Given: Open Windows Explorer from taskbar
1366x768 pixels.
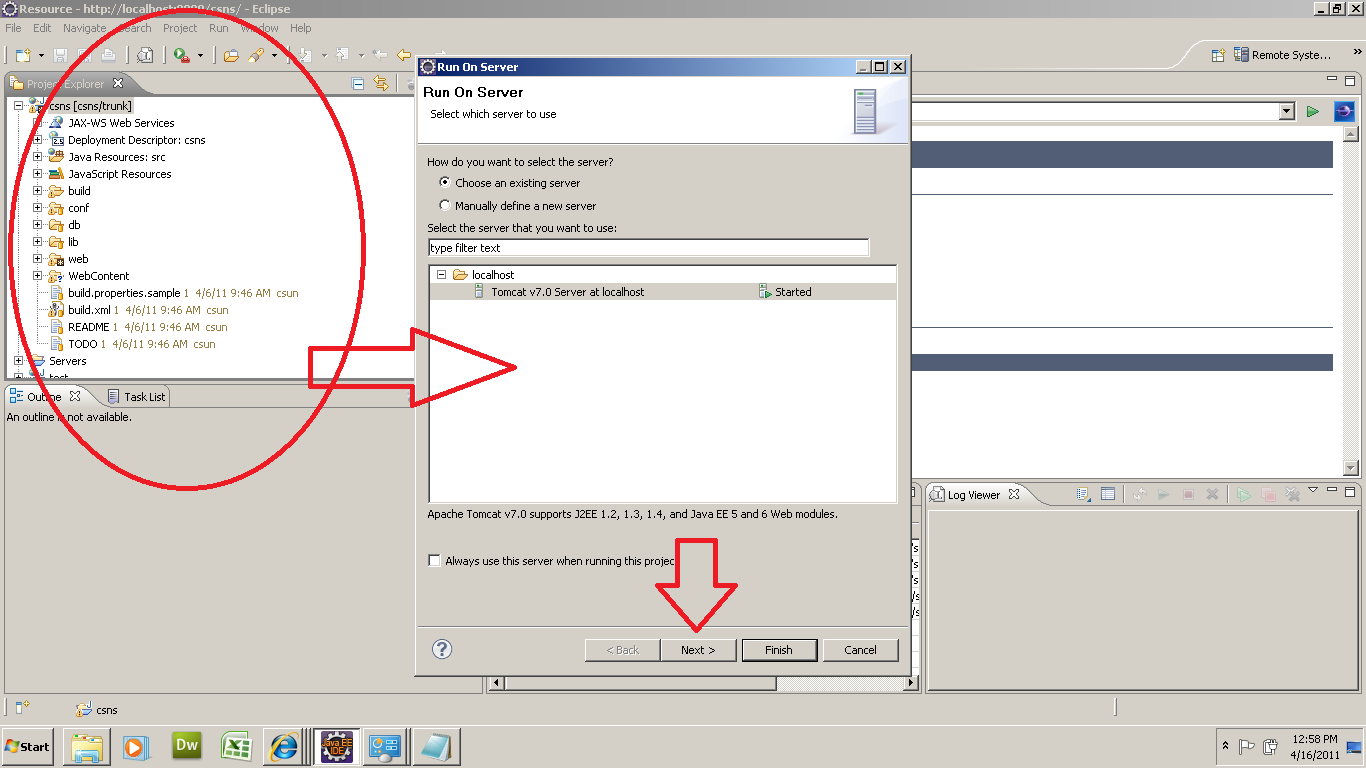Looking at the screenshot, I should pyautogui.click(x=87, y=746).
